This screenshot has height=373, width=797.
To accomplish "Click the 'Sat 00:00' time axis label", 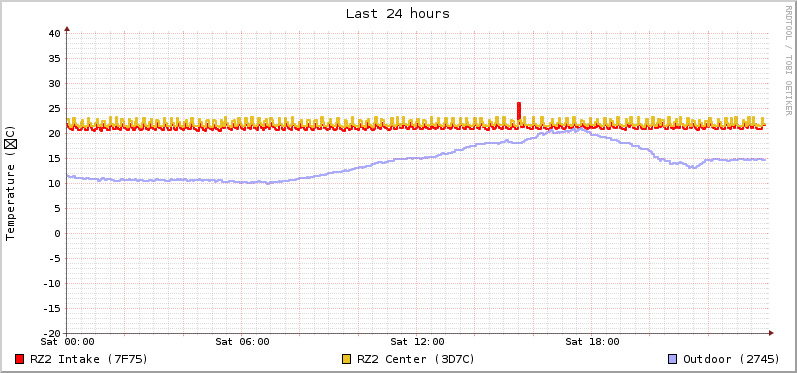I will click(x=68, y=342).
